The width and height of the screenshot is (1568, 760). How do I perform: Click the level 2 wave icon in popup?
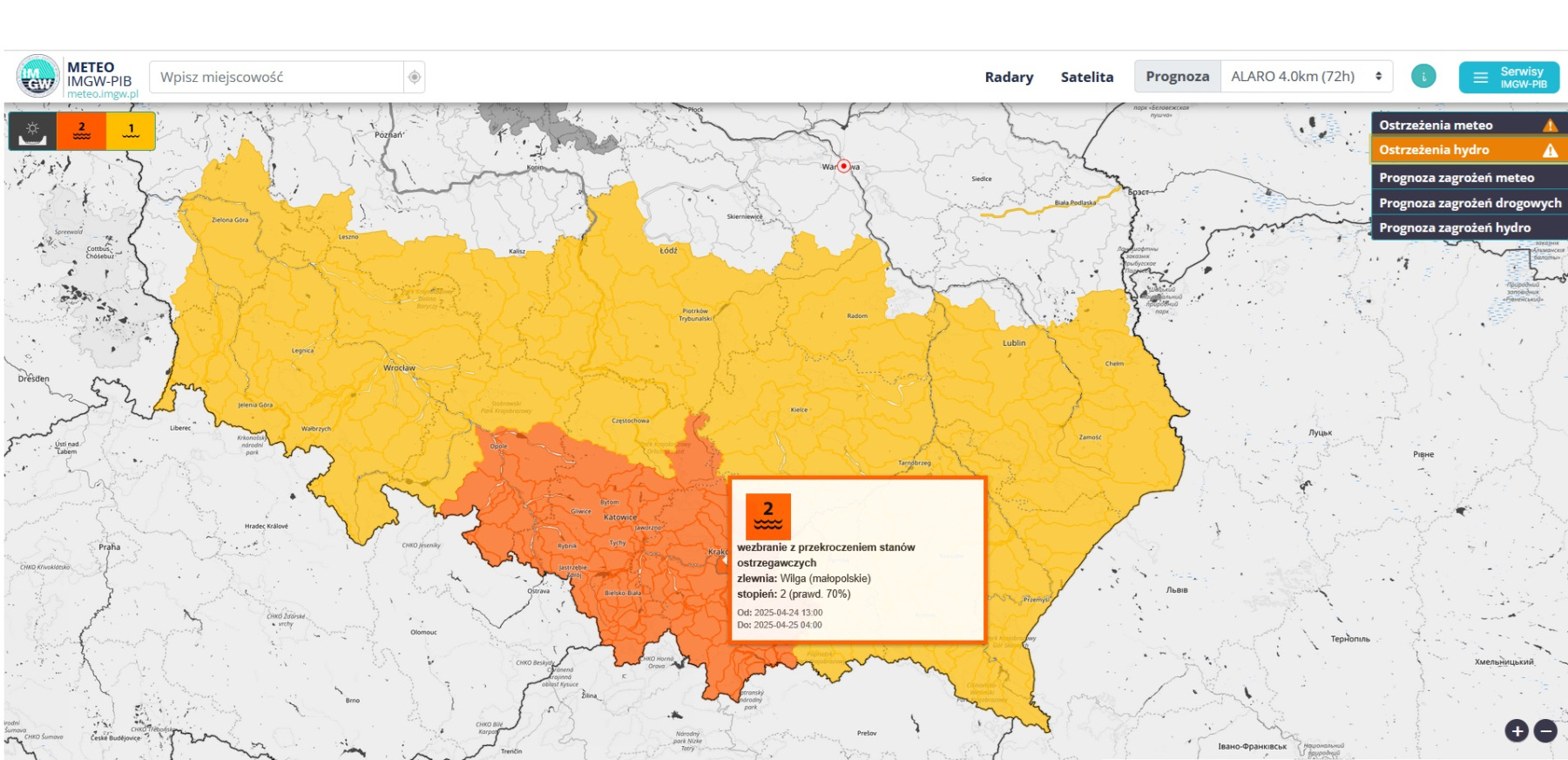click(x=767, y=516)
